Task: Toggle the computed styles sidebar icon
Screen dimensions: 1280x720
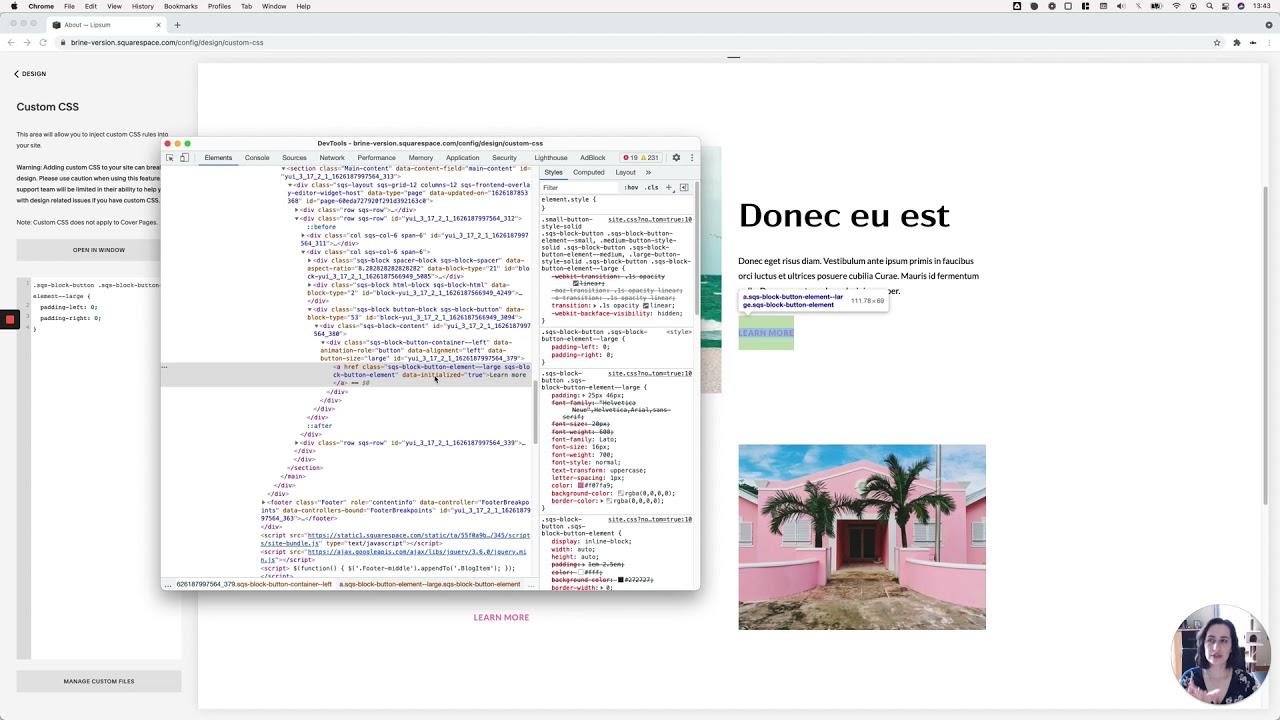Action: 684,188
